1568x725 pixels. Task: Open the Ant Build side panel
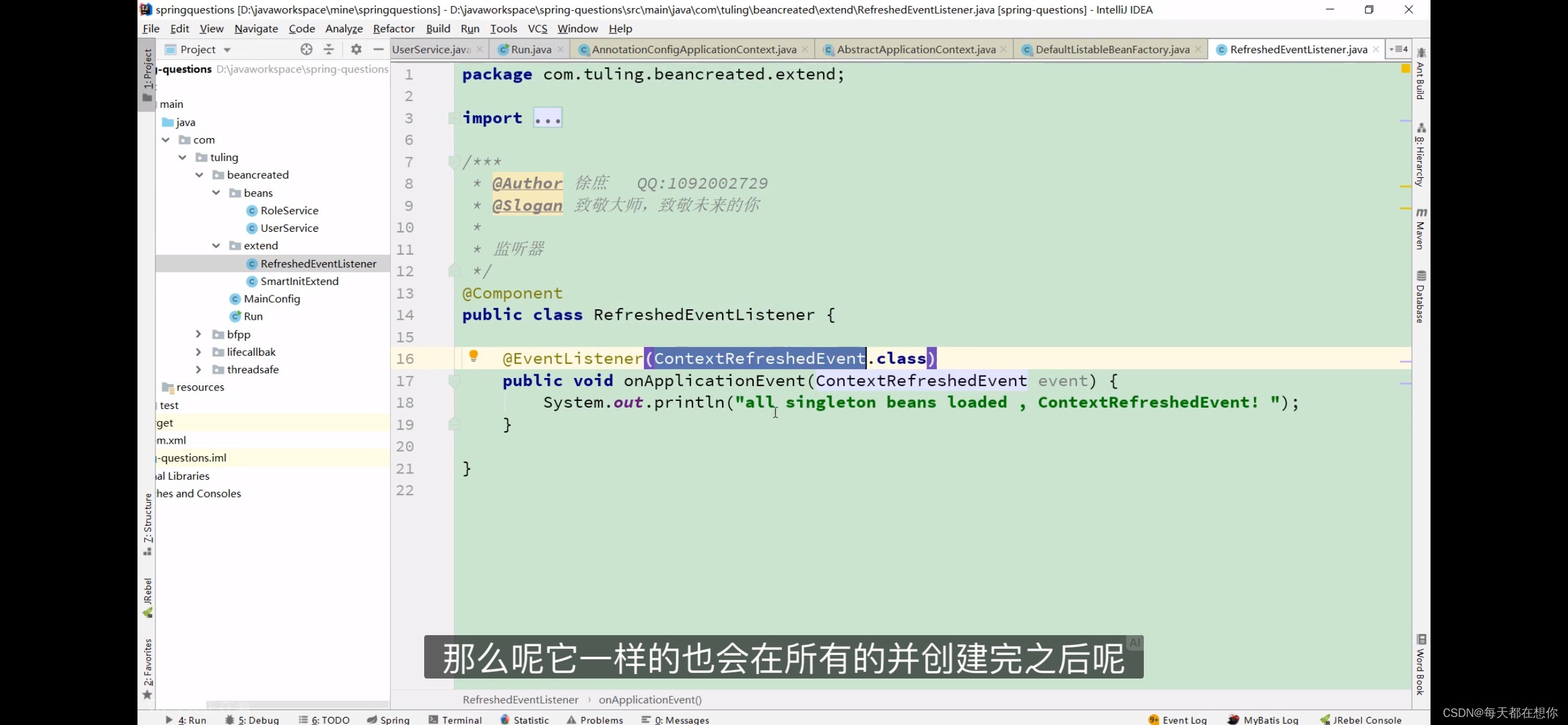tap(1421, 74)
